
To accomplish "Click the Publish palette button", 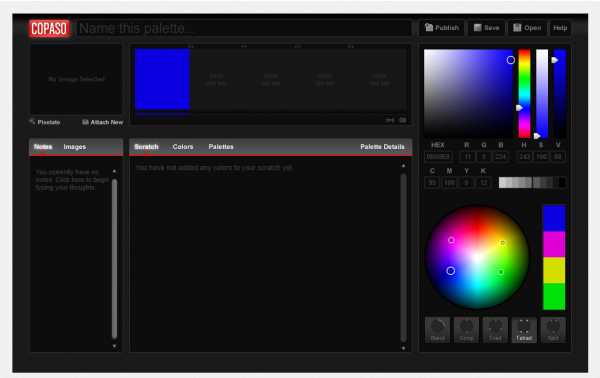I will pos(442,28).
